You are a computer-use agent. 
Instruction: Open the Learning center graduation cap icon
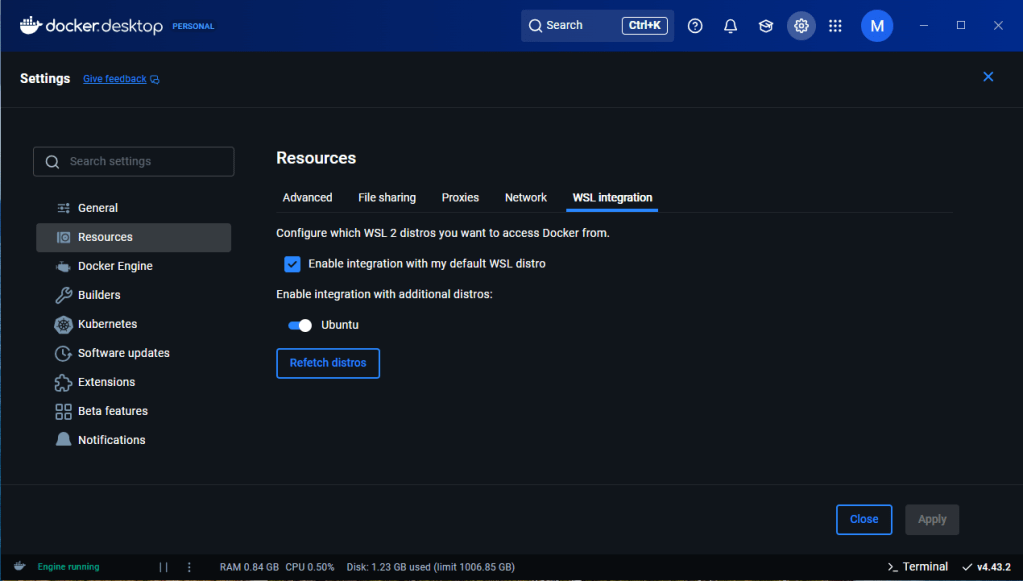click(x=766, y=26)
